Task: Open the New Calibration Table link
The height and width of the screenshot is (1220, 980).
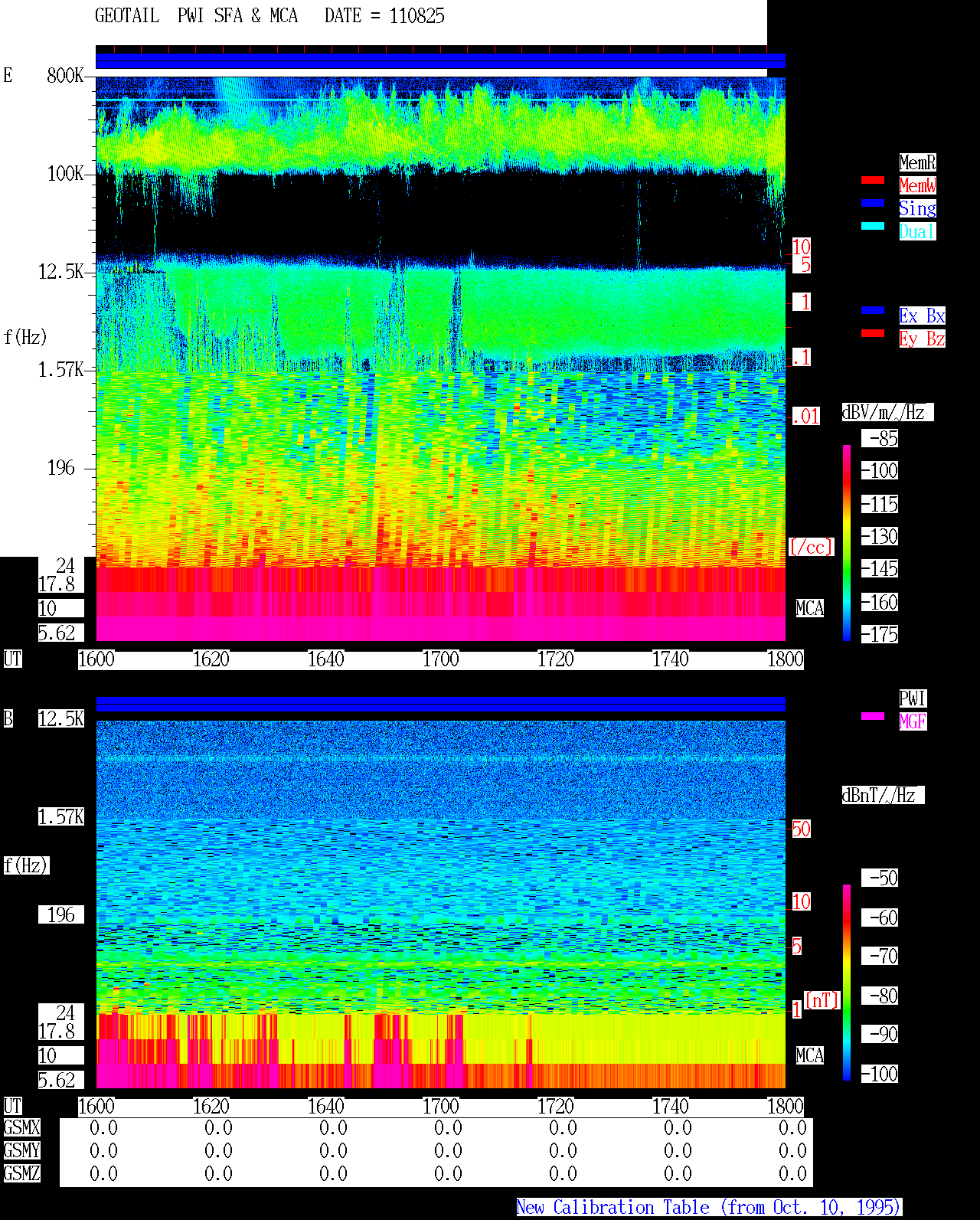Action: click(709, 1207)
